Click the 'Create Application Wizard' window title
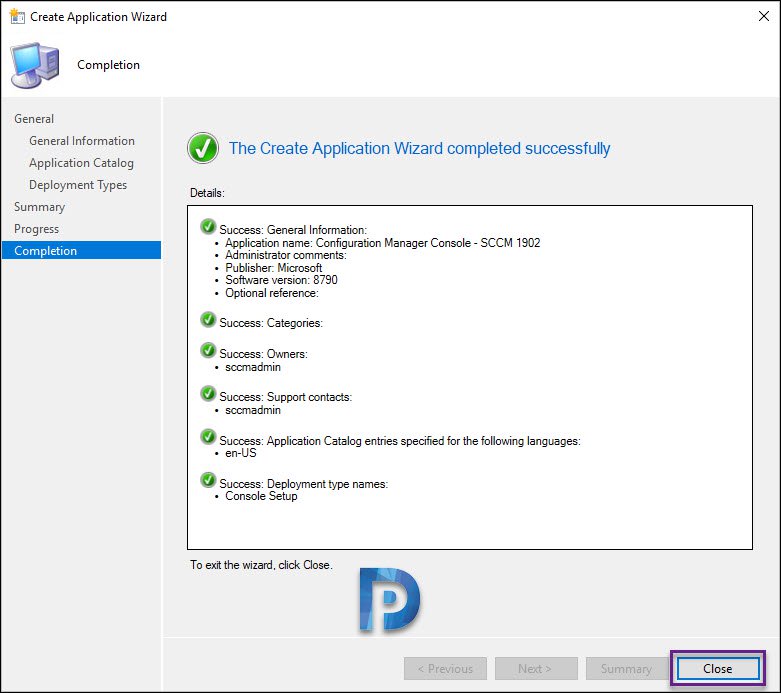This screenshot has height=693, width=781. (x=99, y=16)
